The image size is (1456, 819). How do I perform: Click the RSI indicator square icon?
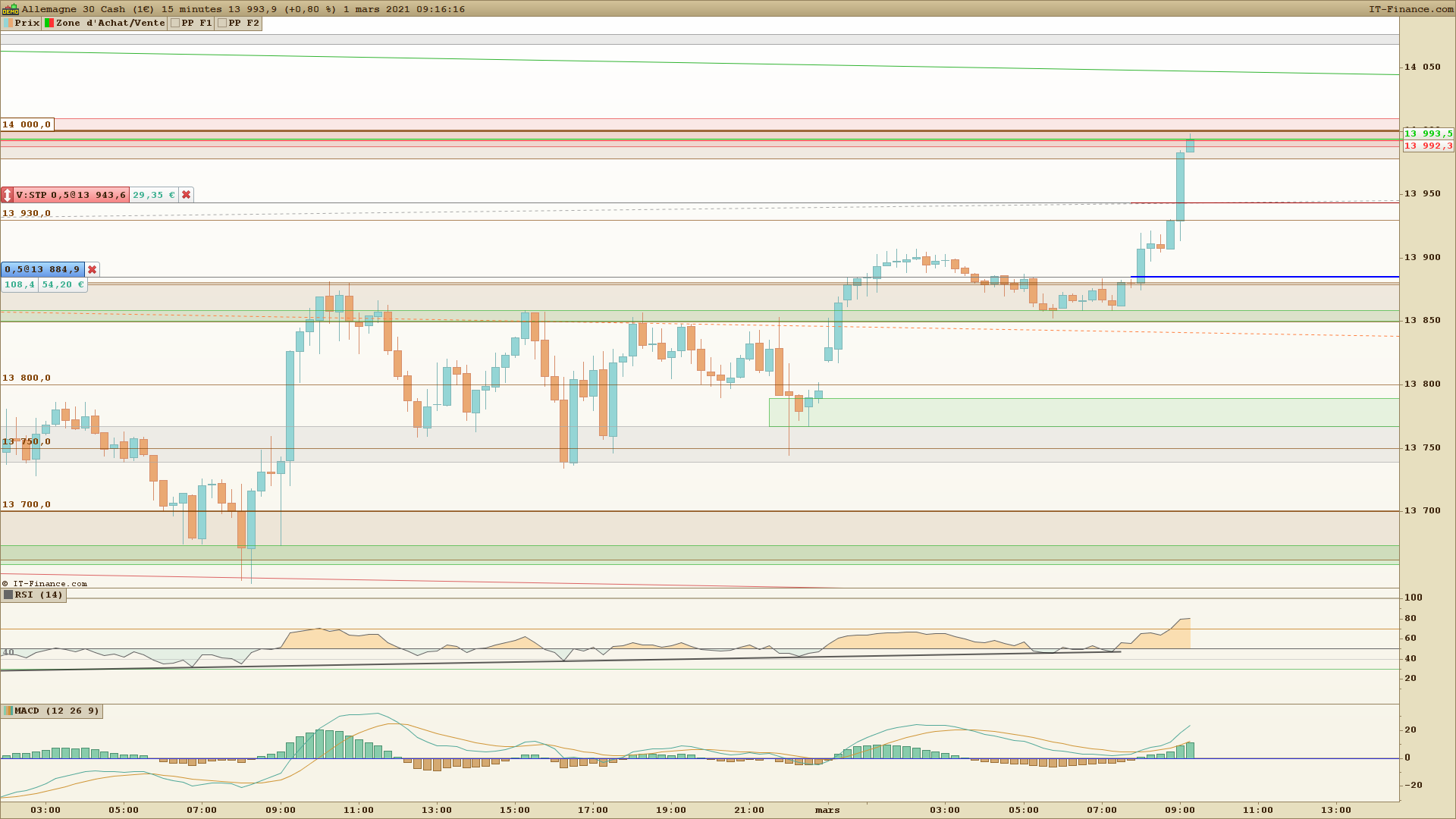(8, 595)
